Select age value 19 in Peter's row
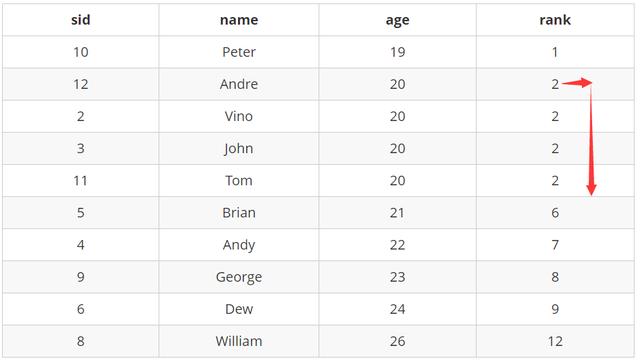The height and width of the screenshot is (361, 640). coord(397,52)
